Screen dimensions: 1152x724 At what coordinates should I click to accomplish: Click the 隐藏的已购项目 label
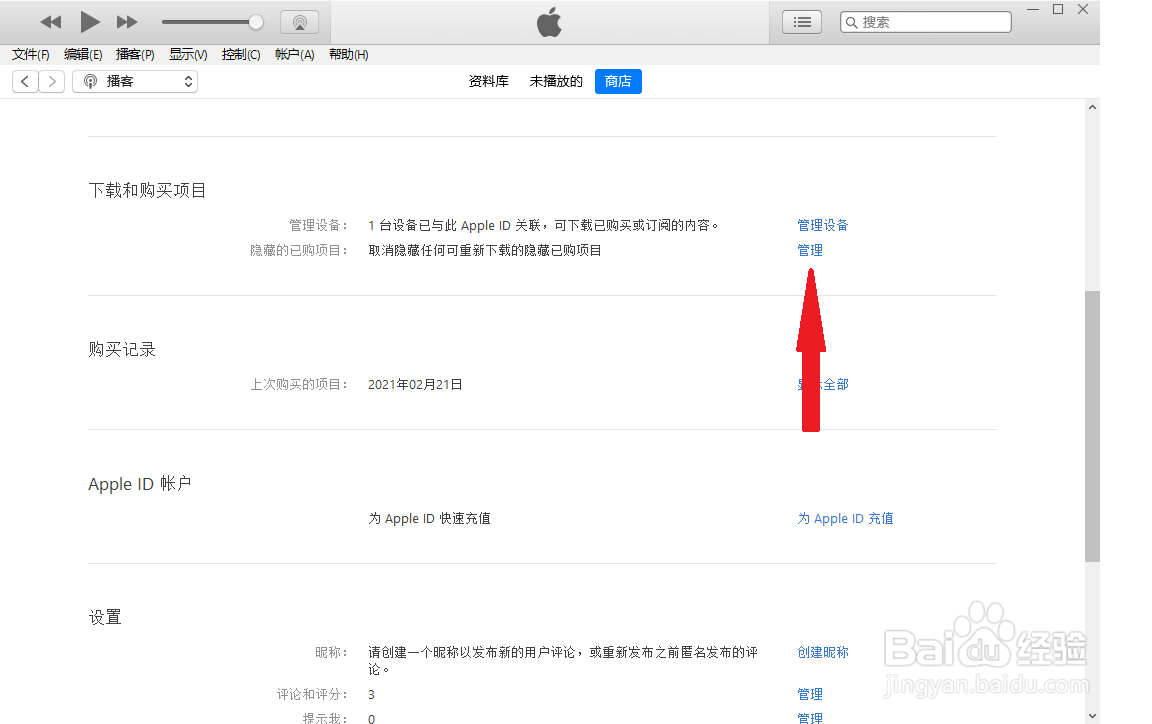tap(299, 250)
